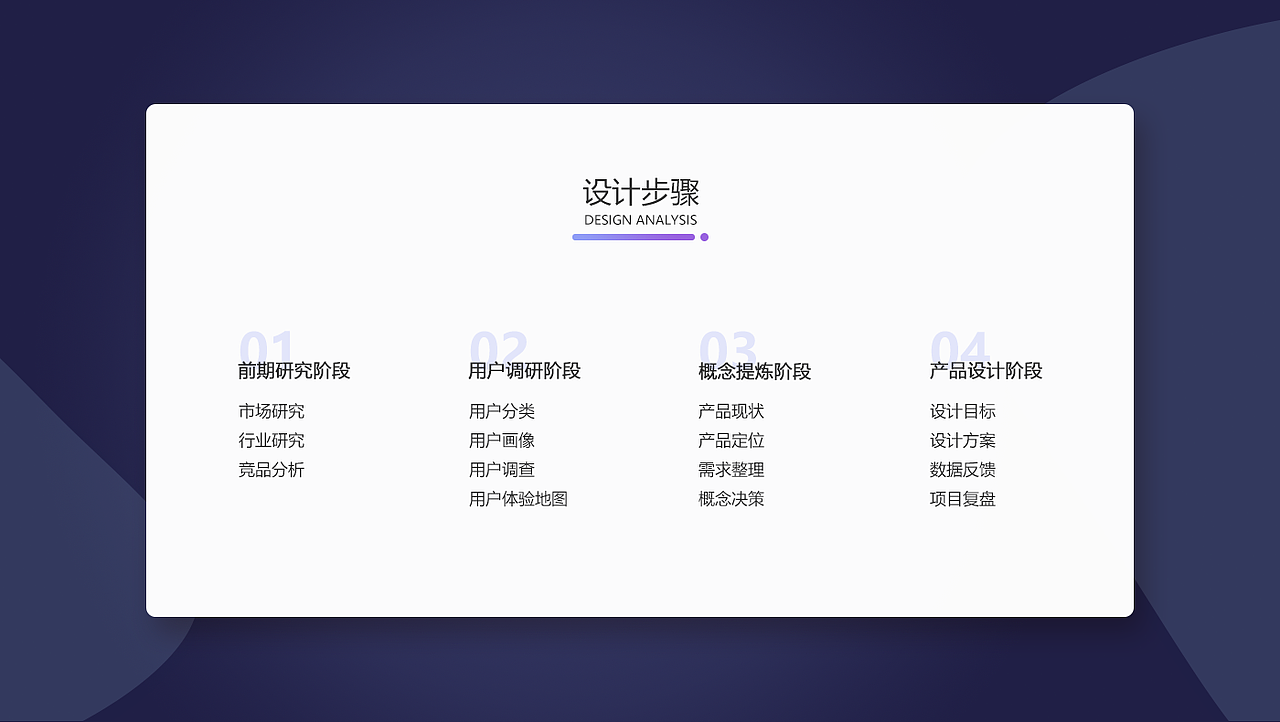Viewport: 1280px width, 722px height.
Task: Click the slide title 设计步骤
Action: [x=641, y=190]
